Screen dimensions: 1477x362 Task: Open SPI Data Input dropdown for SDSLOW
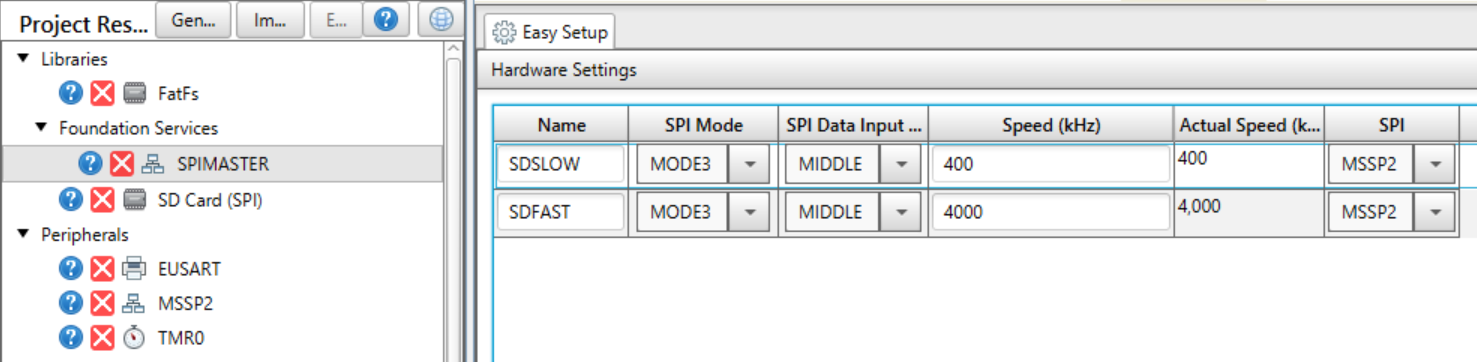coord(901,164)
